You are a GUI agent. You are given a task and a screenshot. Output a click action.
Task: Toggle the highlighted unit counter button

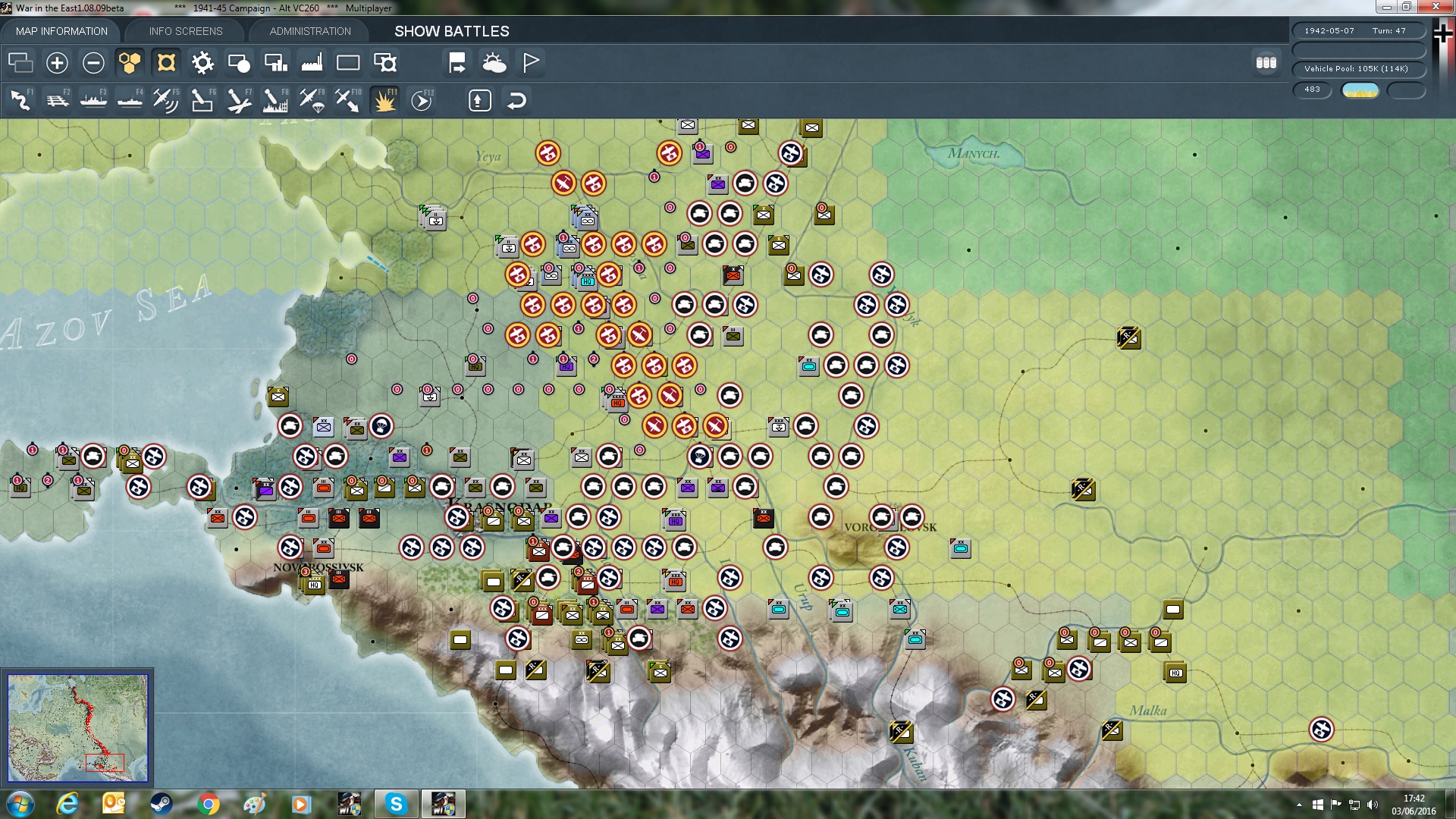tap(166, 63)
